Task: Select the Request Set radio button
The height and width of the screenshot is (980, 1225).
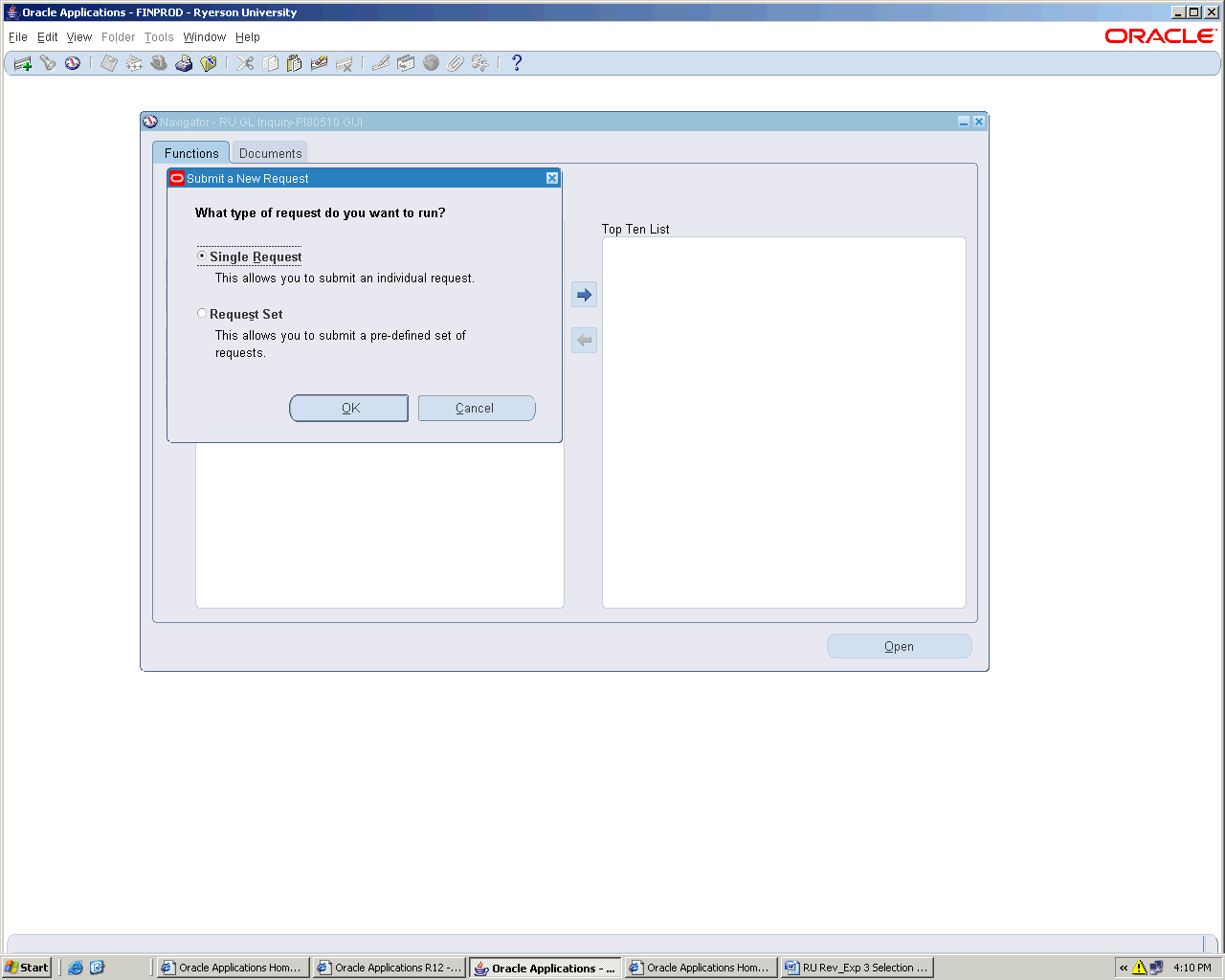Action: click(x=202, y=314)
